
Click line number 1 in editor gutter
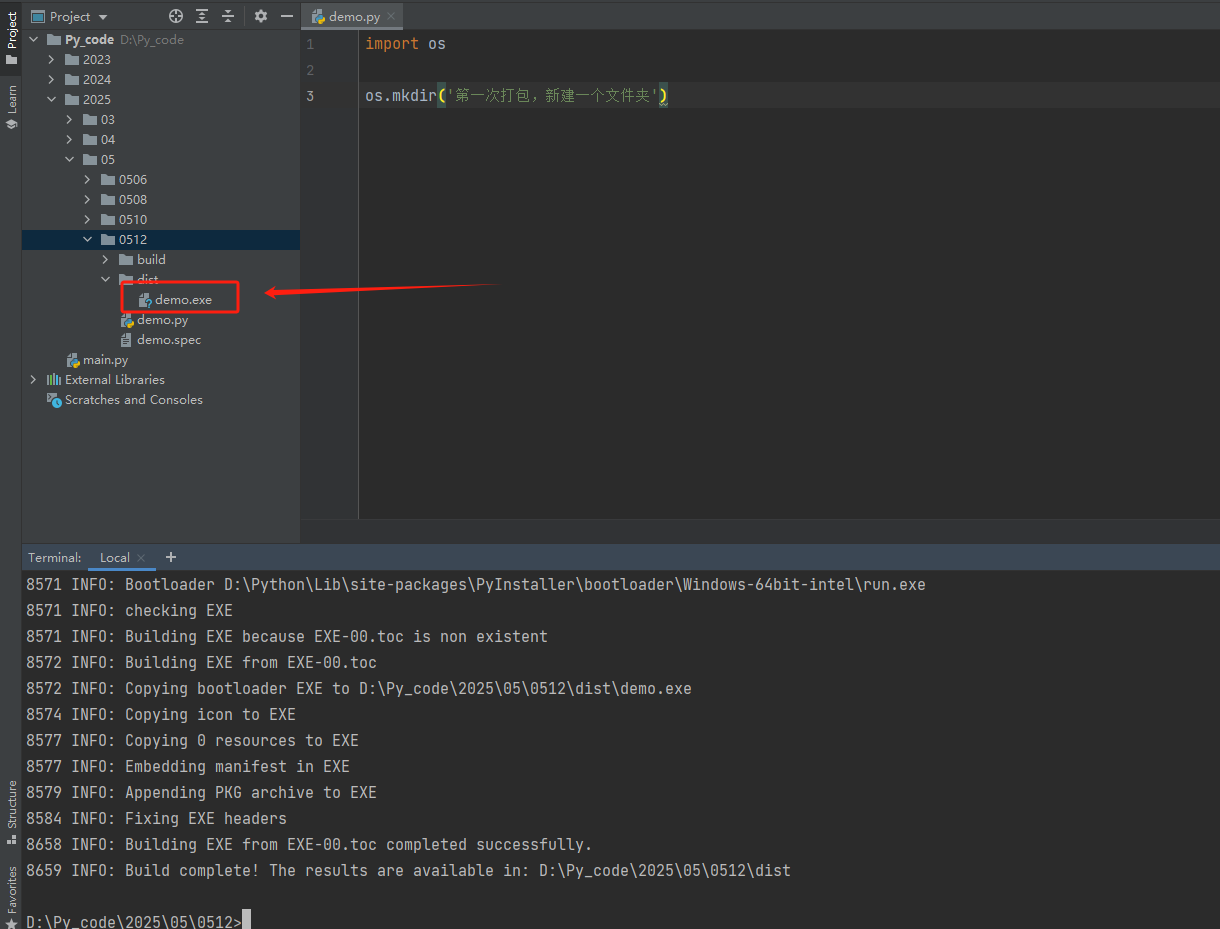(x=310, y=44)
